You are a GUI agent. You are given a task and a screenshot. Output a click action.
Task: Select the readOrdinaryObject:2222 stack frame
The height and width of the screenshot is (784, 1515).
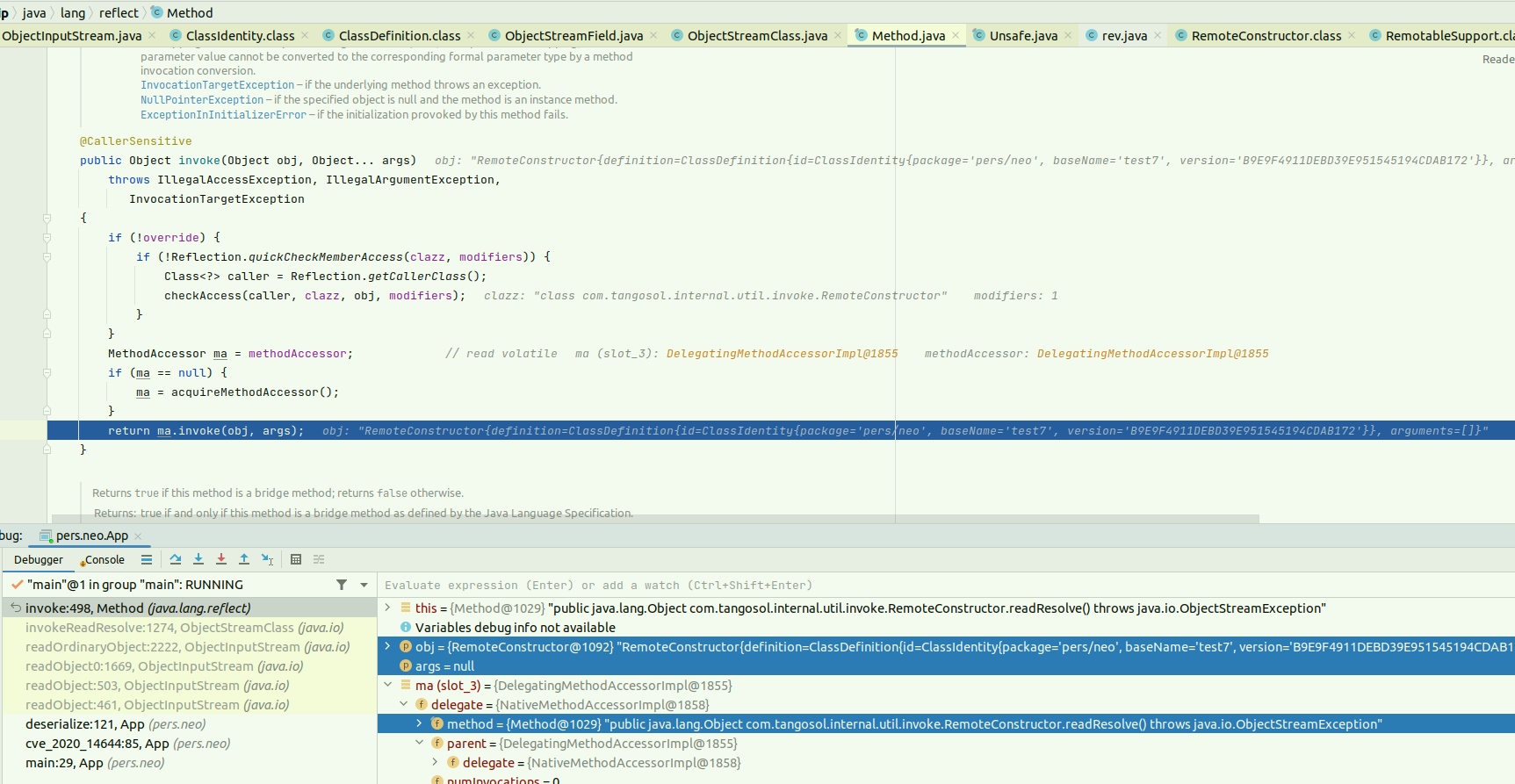coord(189,646)
